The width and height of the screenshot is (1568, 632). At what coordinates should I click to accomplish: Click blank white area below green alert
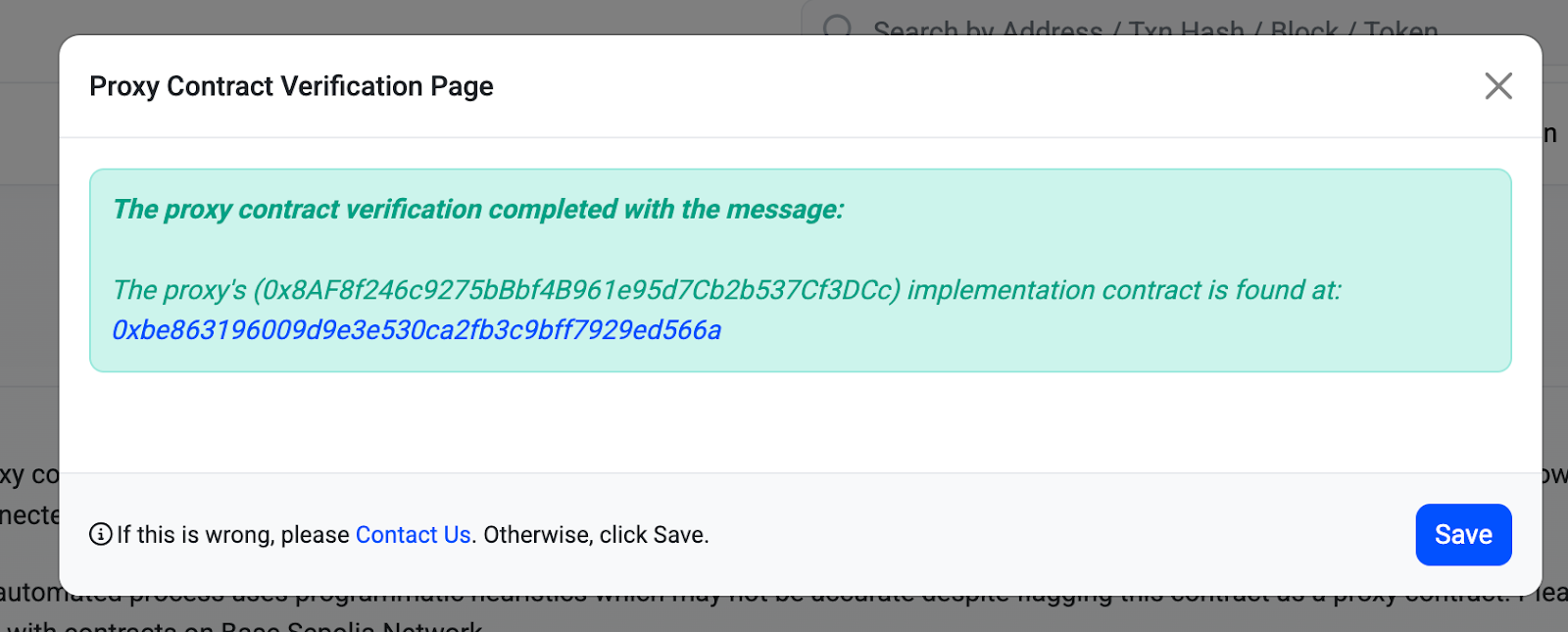784,421
